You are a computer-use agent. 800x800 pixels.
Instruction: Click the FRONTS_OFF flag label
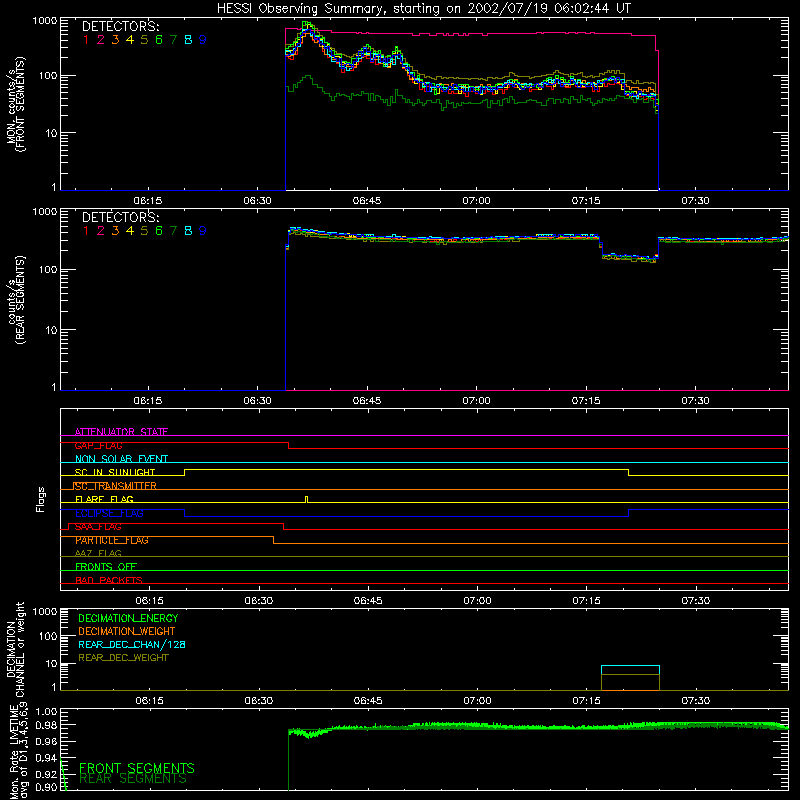coord(106,567)
